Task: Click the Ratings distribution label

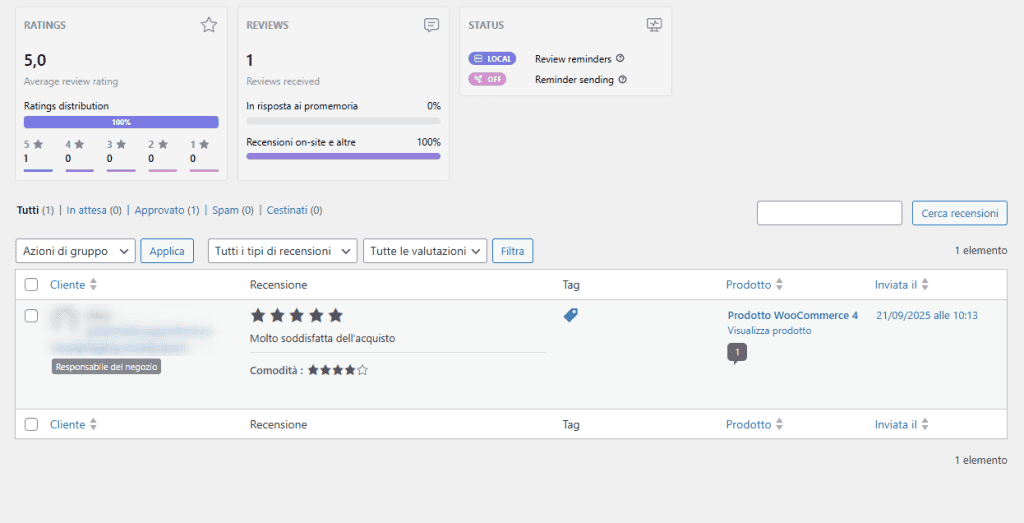Action: click(67, 106)
